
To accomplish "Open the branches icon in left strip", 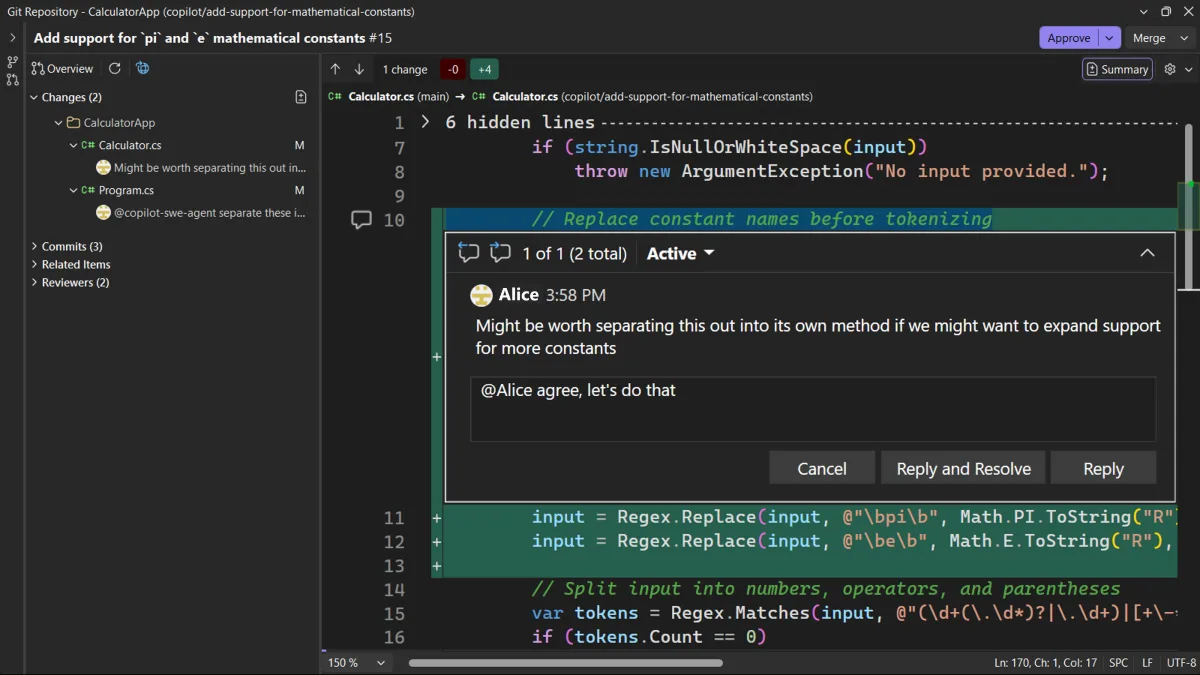I will (x=13, y=62).
